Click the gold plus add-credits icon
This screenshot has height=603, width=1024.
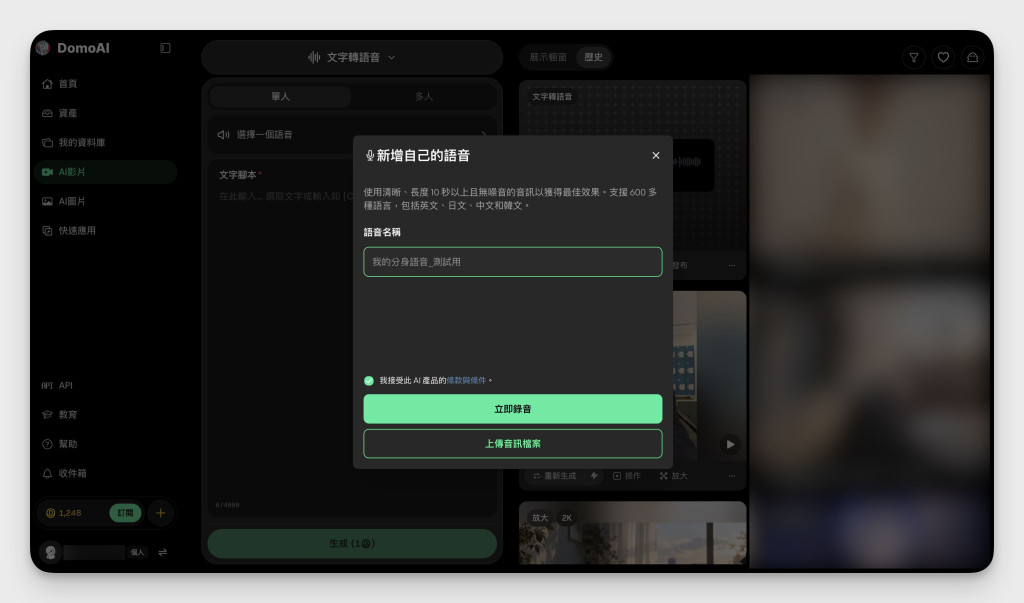point(161,513)
